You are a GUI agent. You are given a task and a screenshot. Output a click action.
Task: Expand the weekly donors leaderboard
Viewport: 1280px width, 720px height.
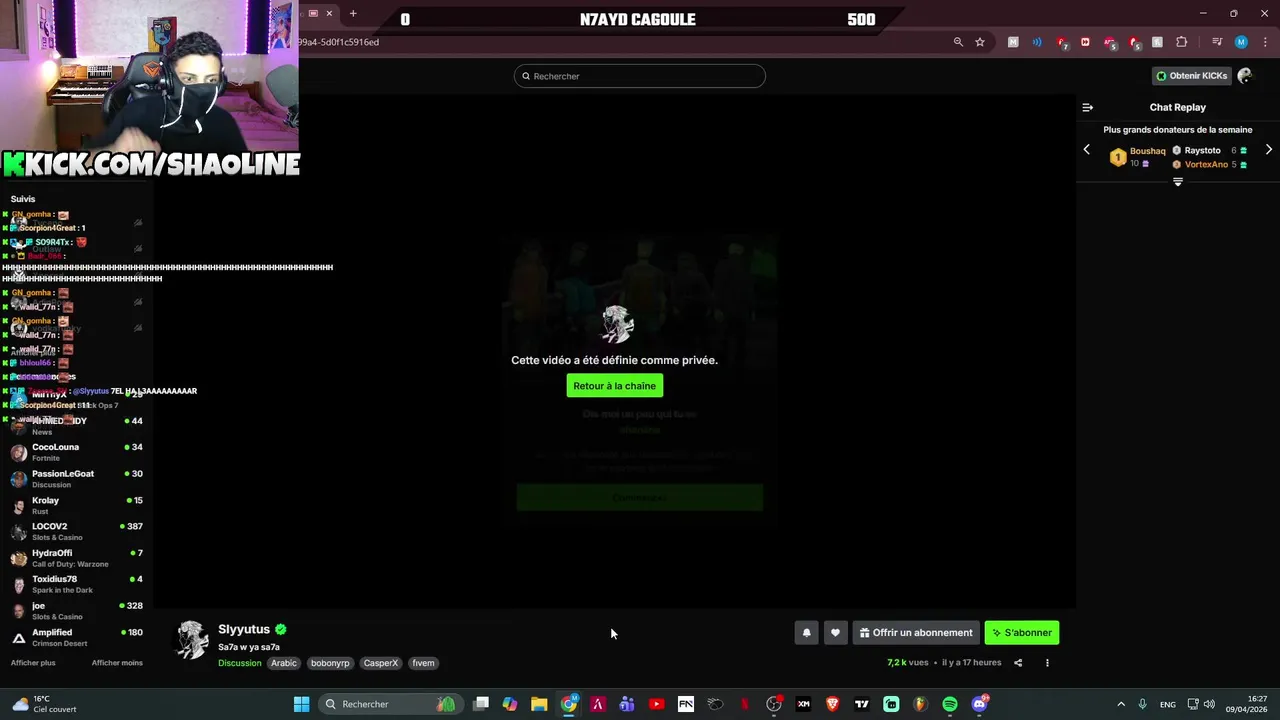coord(1178,182)
